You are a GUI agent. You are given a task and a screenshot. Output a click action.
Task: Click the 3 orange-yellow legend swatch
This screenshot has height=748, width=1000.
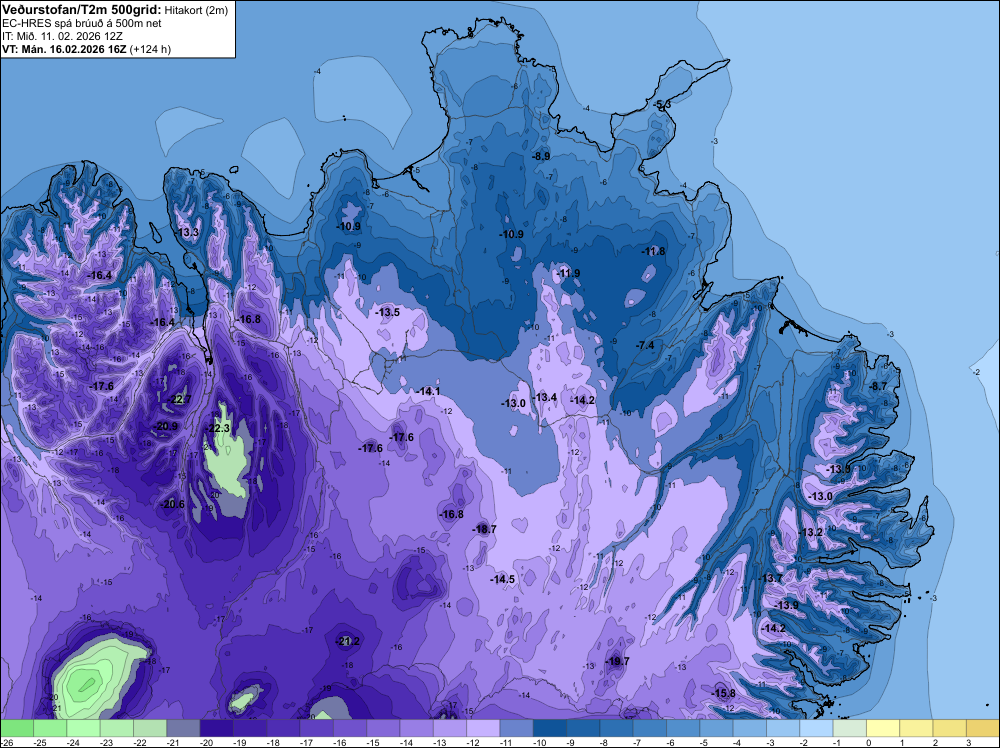983,728
